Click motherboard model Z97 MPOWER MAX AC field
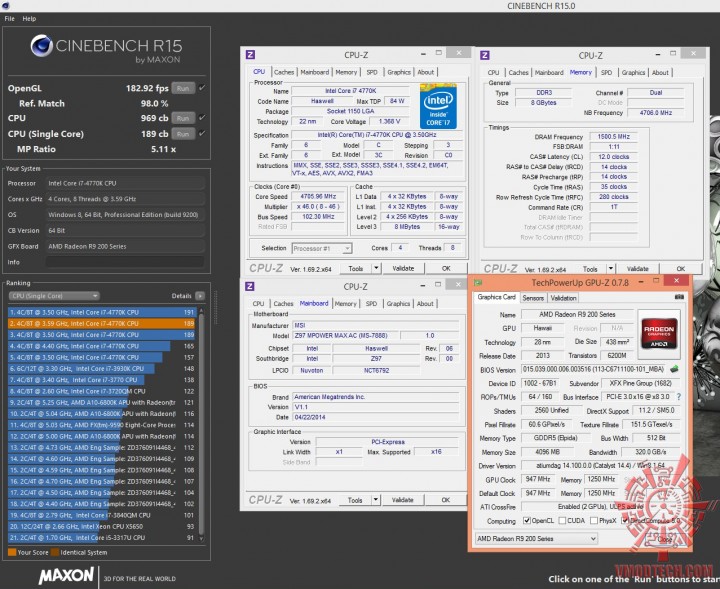Image resolution: width=720 pixels, height=589 pixels. pyautogui.click(x=346, y=336)
